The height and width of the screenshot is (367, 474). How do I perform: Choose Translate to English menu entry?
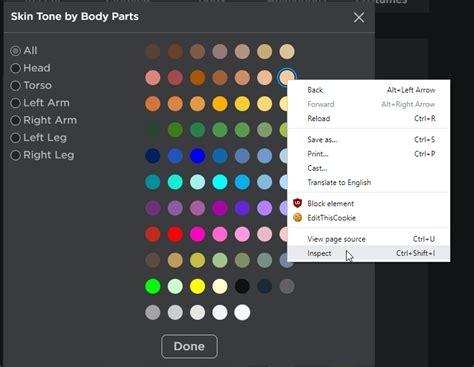(369, 182)
